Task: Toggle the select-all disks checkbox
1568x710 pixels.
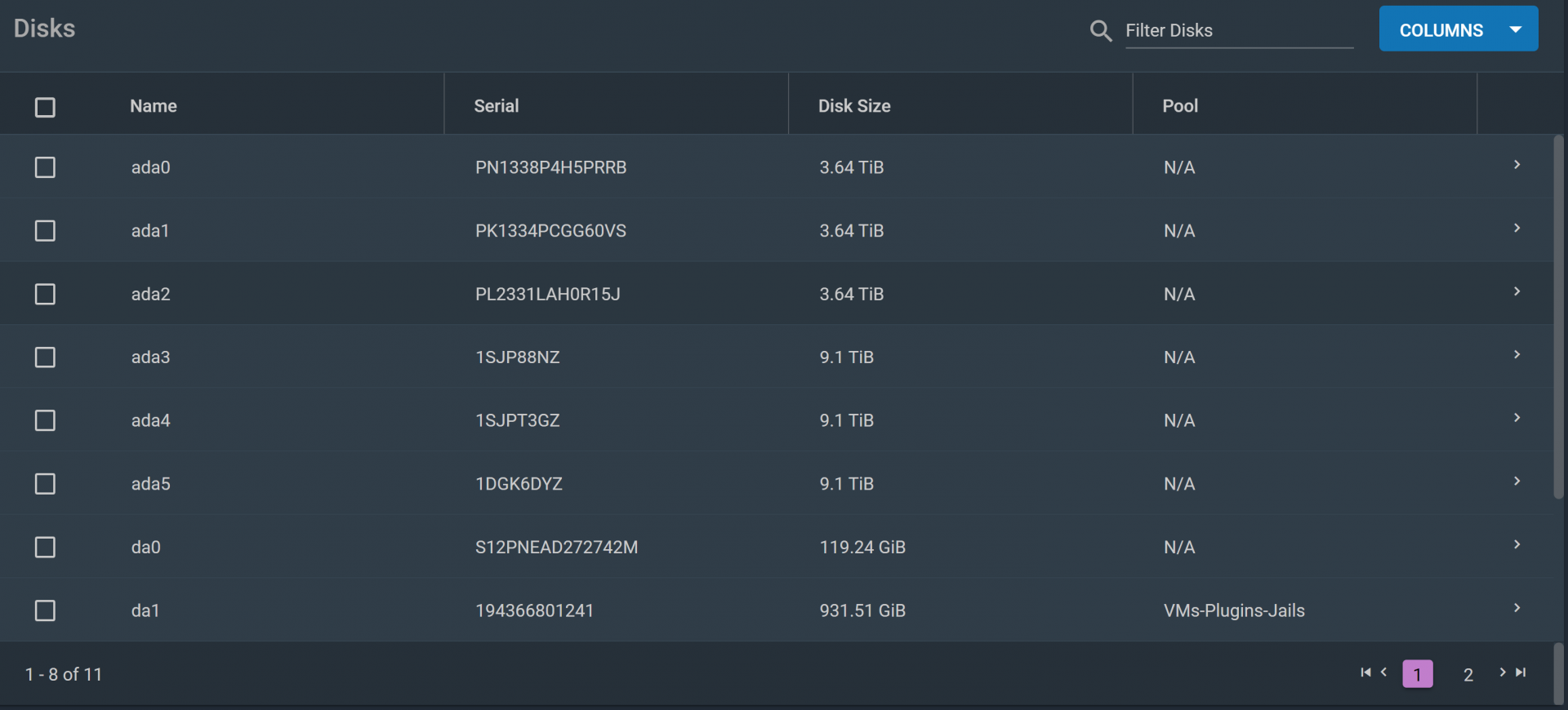Action: click(x=45, y=107)
